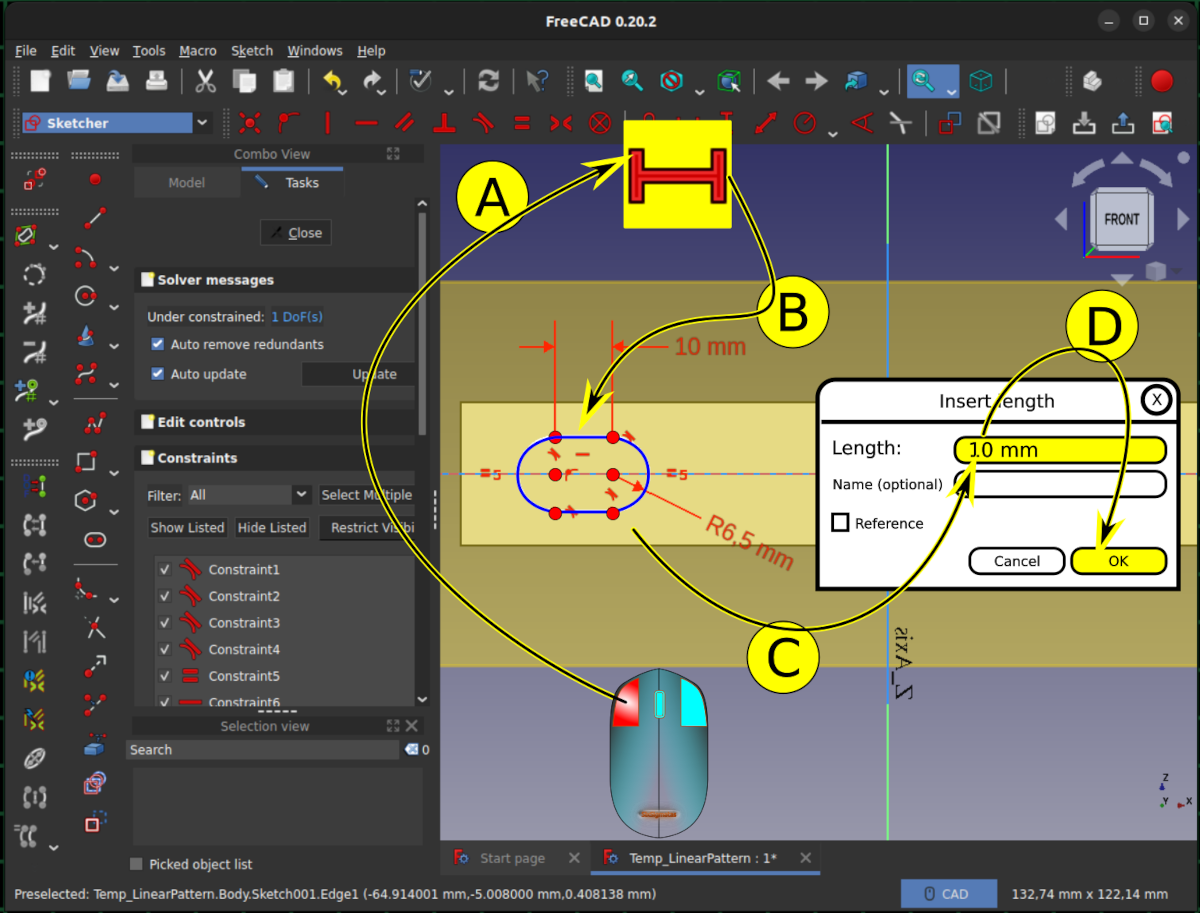Switch to the Model tab
Image resolution: width=1200 pixels, height=913 pixels.
click(x=187, y=183)
